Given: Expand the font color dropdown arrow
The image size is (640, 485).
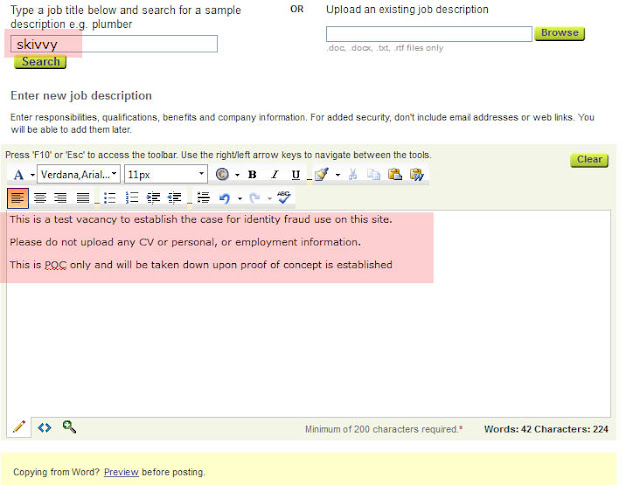Looking at the screenshot, I should click(x=32, y=175).
